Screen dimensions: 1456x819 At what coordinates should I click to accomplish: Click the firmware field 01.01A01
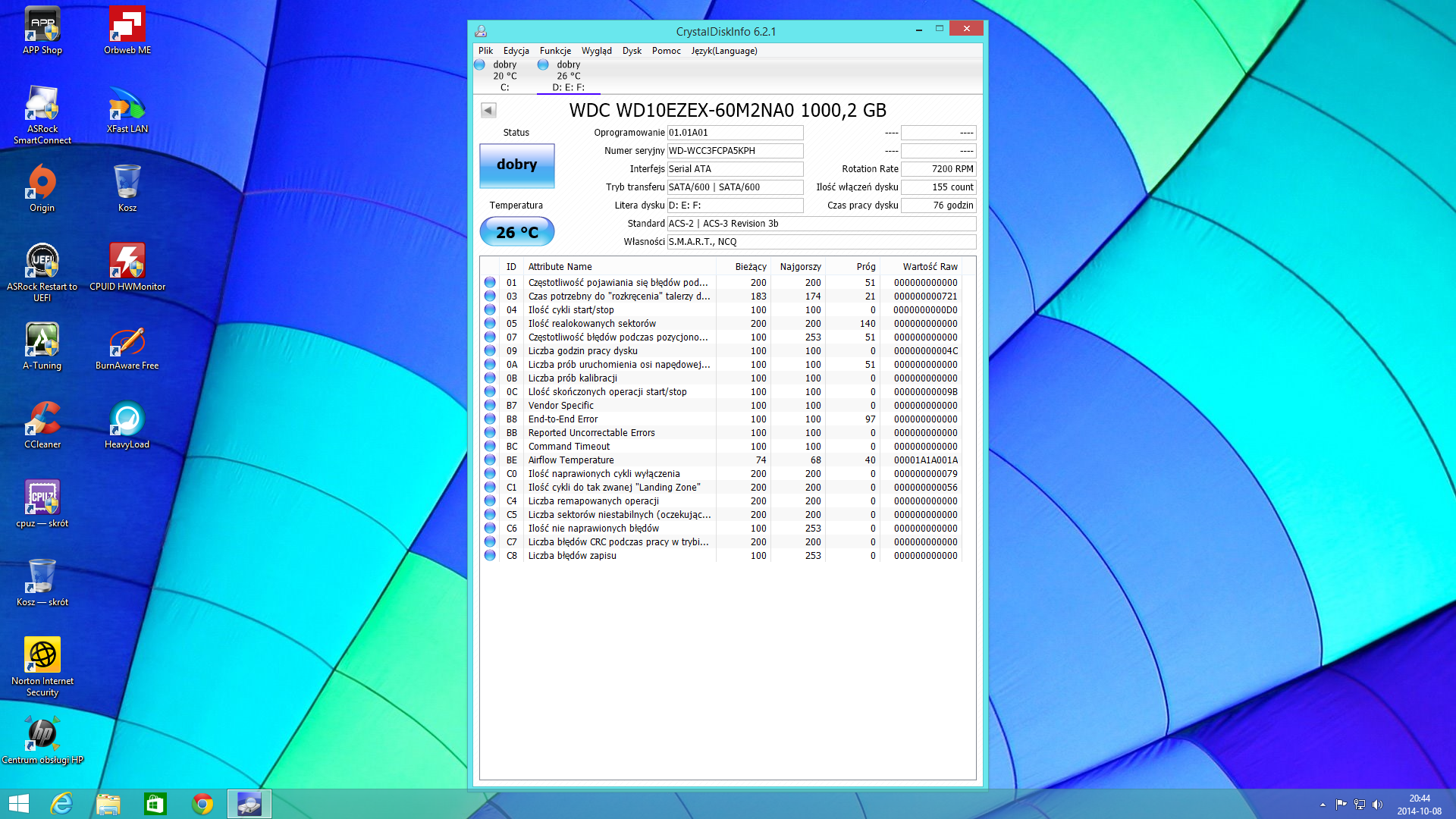pos(735,133)
